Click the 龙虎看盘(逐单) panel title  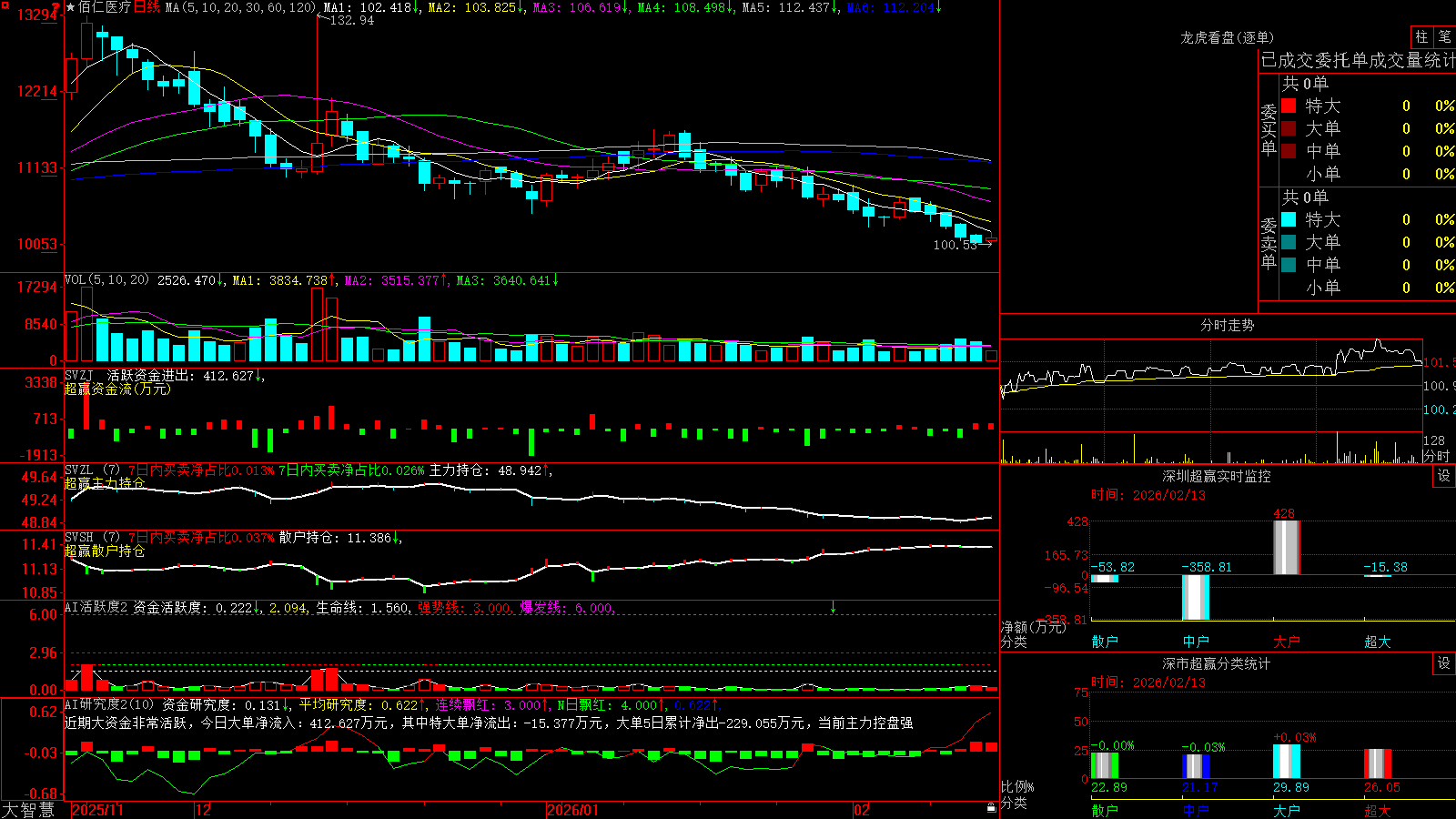click(1227, 37)
